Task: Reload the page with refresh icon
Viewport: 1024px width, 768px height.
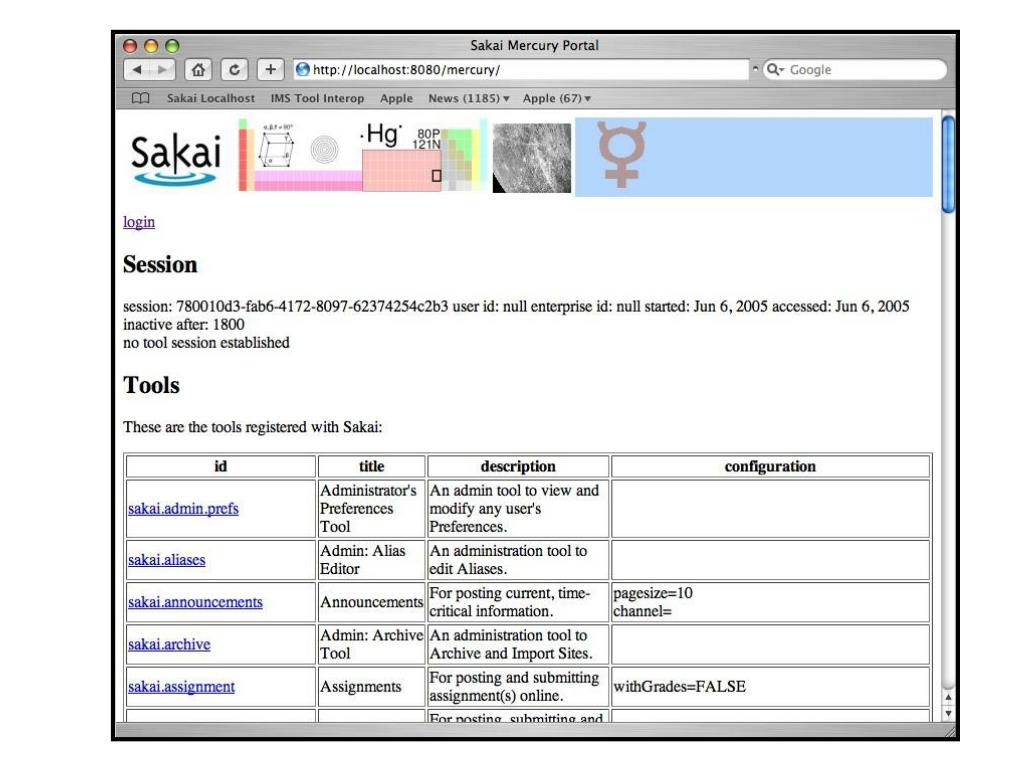Action: (234, 69)
